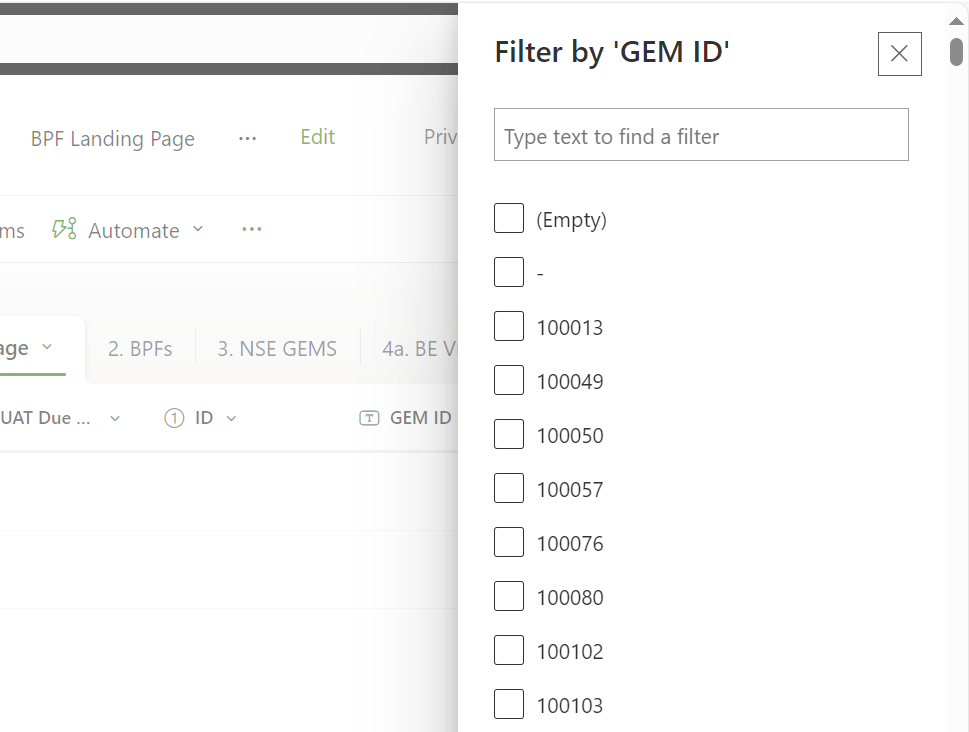The height and width of the screenshot is (732, 969).
Task: Click the Edit link in the navigation
Action: point(318,137)
